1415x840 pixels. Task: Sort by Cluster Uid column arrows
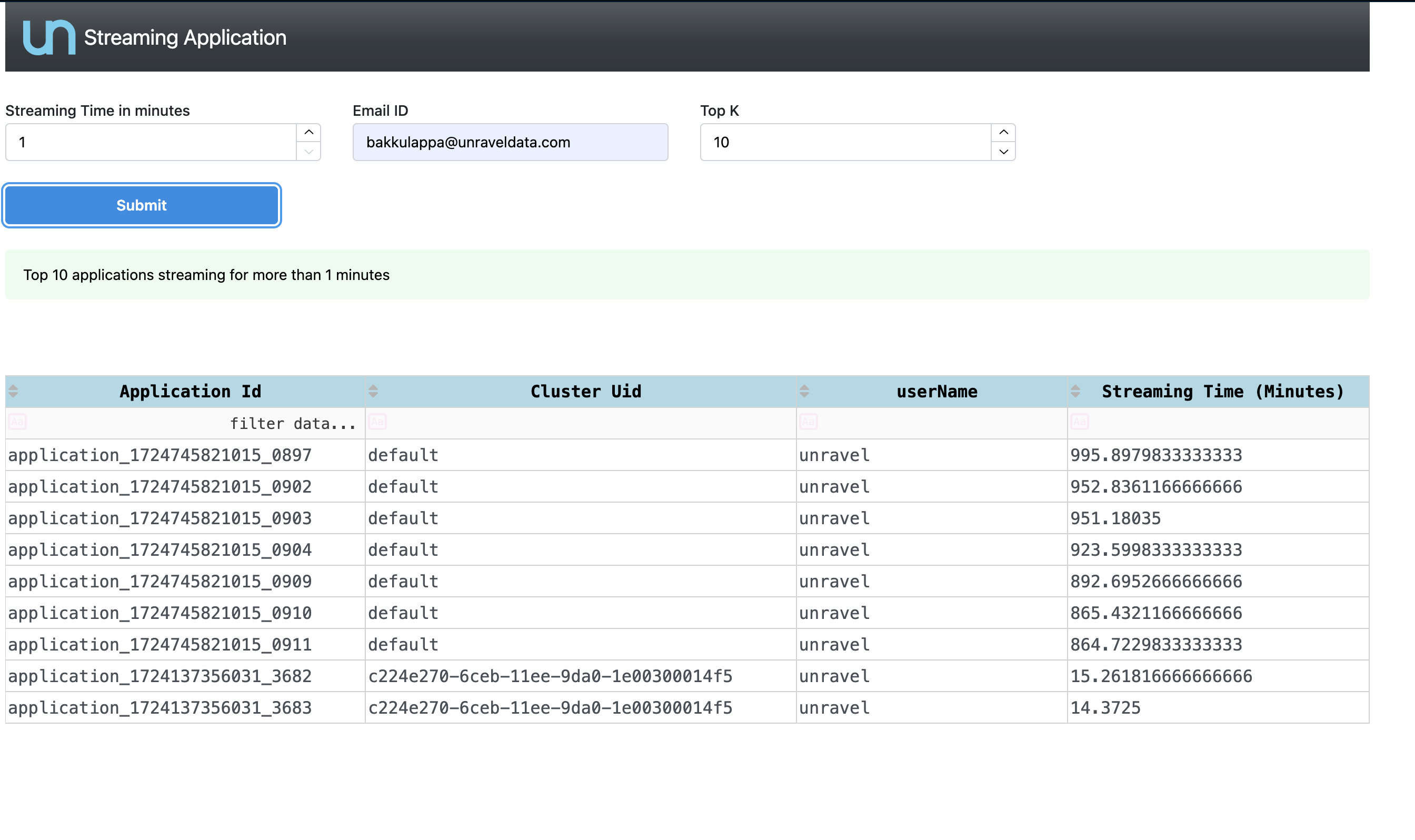coord(373,391)
